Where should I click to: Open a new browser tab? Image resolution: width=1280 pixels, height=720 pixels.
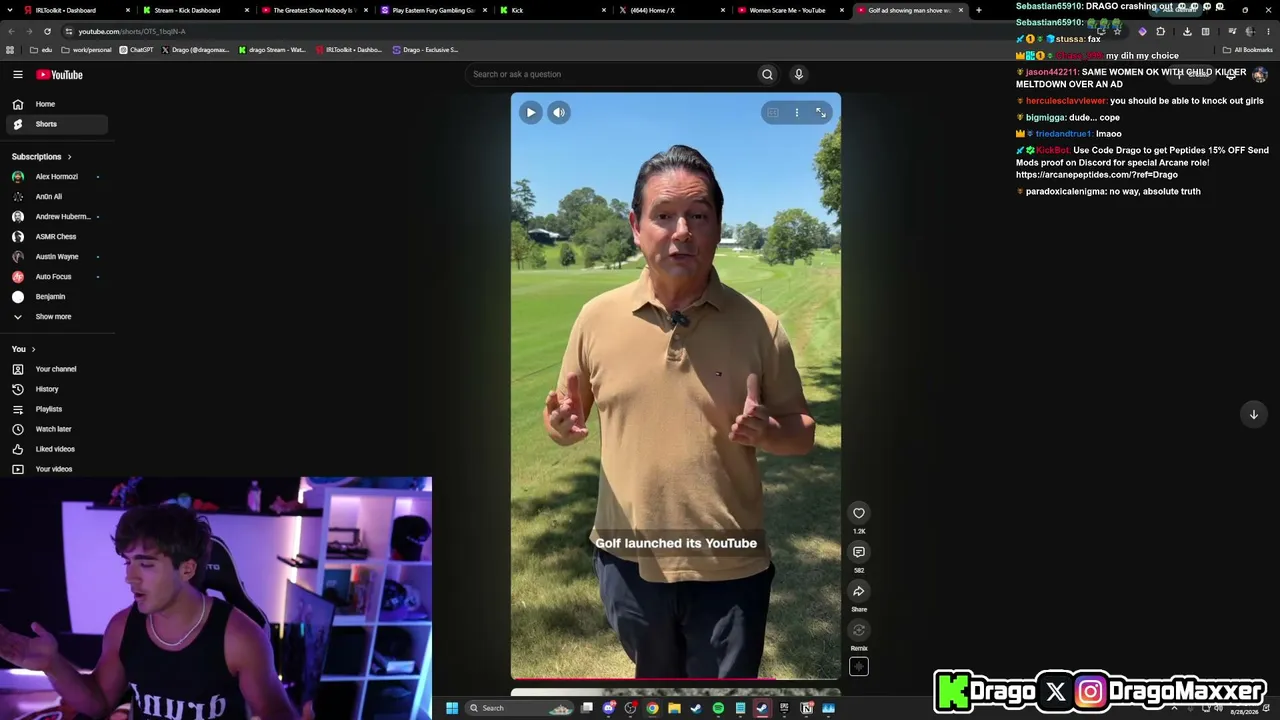[x=979, y=10]
